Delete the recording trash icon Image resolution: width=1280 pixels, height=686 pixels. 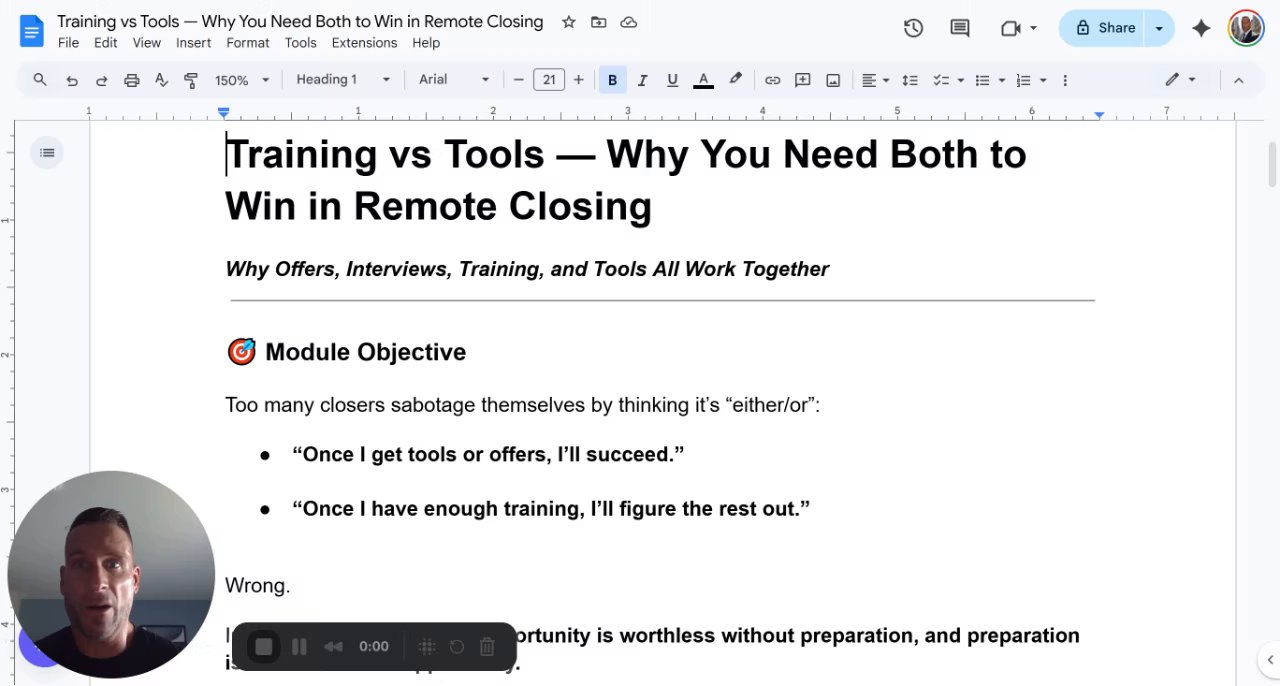(487, 647)
